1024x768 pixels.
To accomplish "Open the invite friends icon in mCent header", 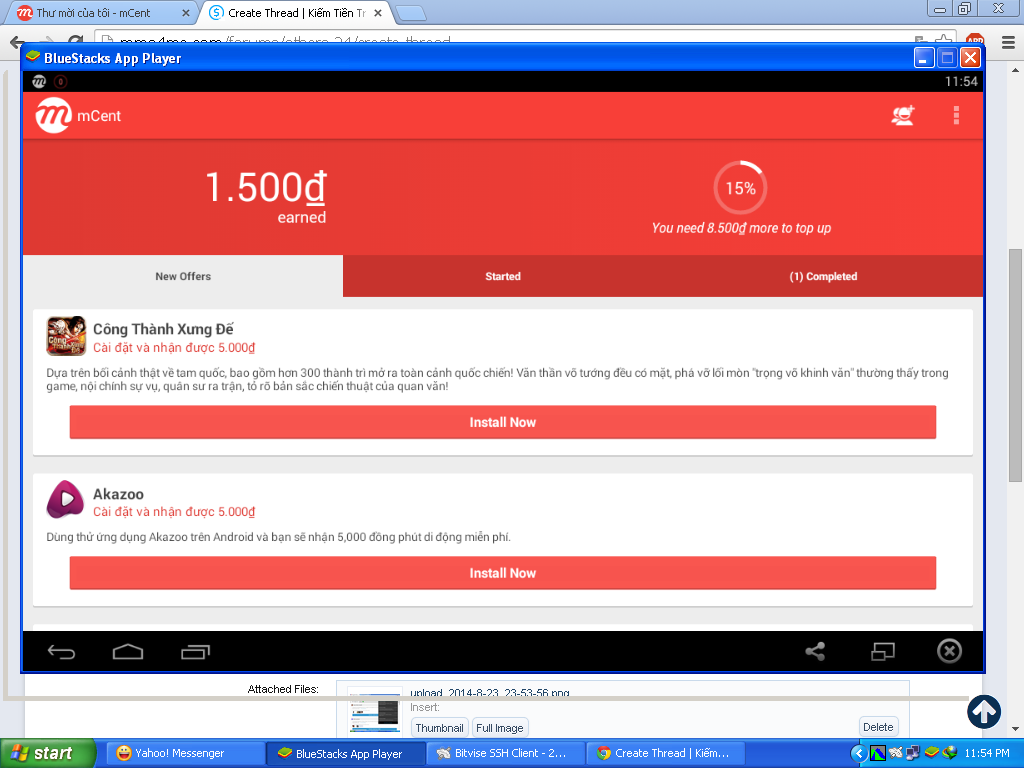I will click(903, 116).
